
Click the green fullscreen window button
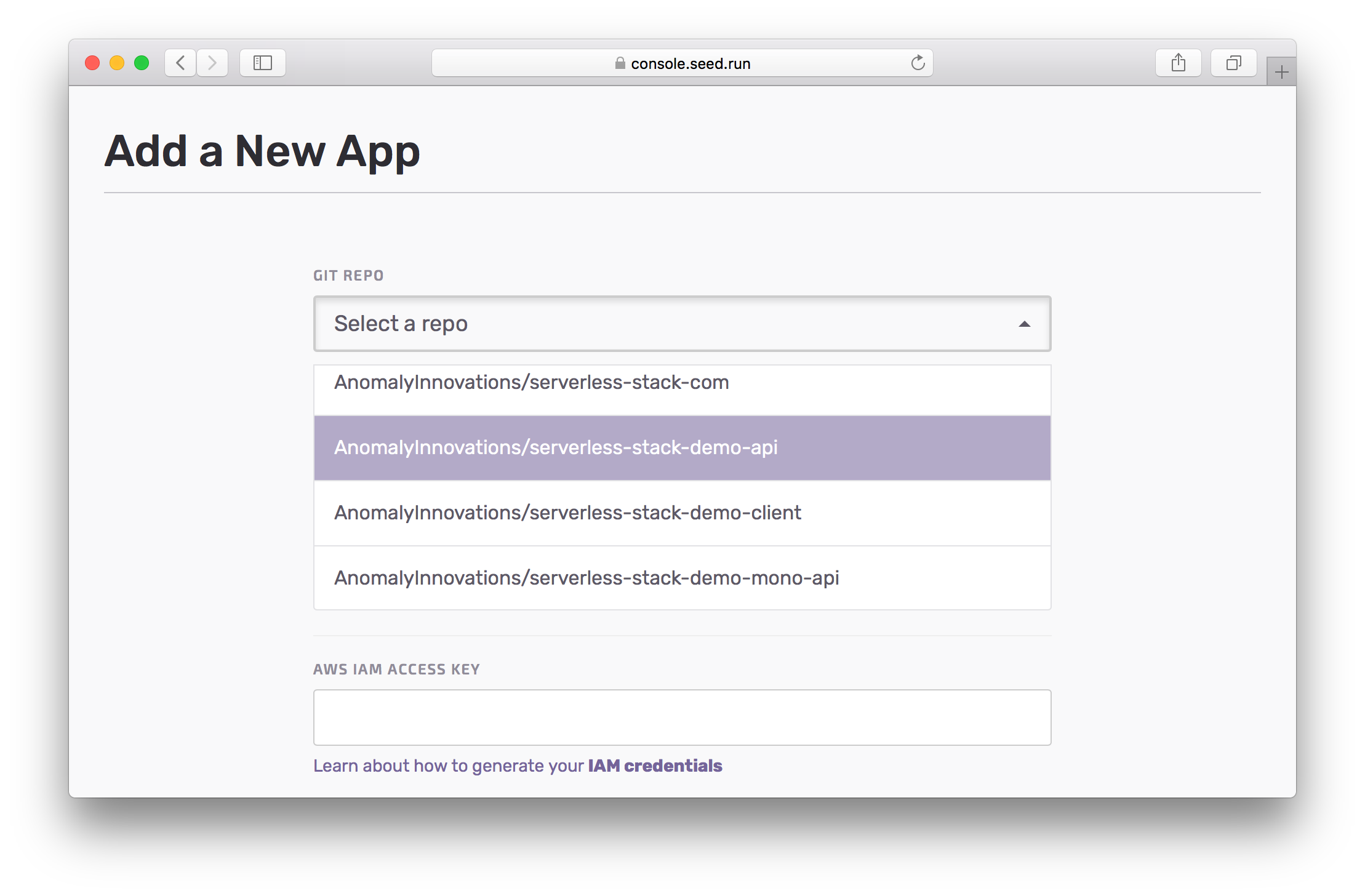point(142,63)
